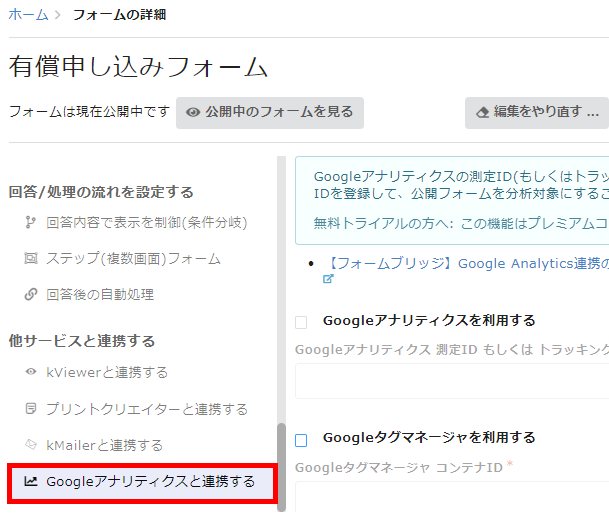Click Googleアナリティクス 測定ID input field
Viewport: 609px width, 524px height.
(x=452, y=381)
